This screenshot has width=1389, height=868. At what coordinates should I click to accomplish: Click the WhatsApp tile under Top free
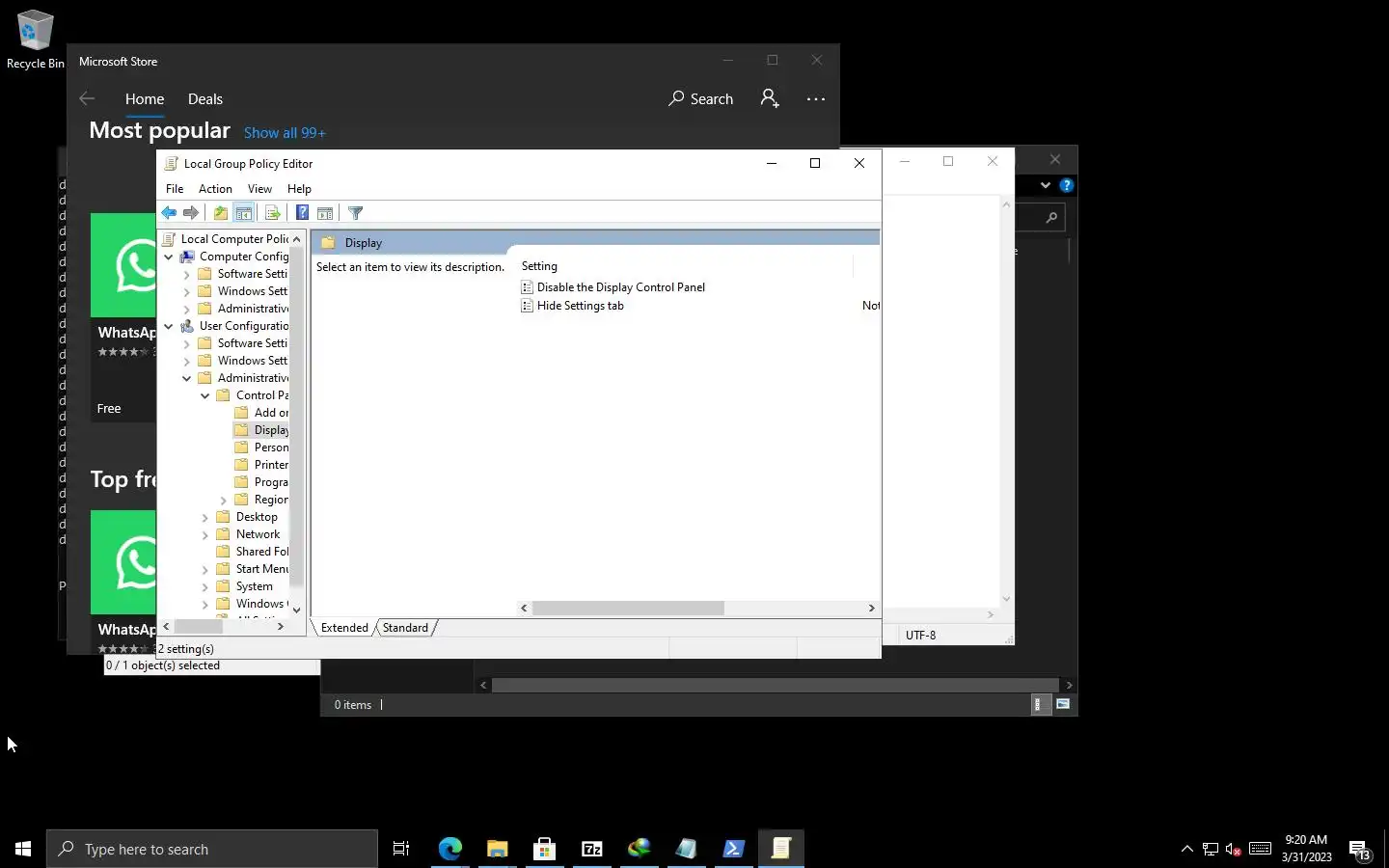123,582
